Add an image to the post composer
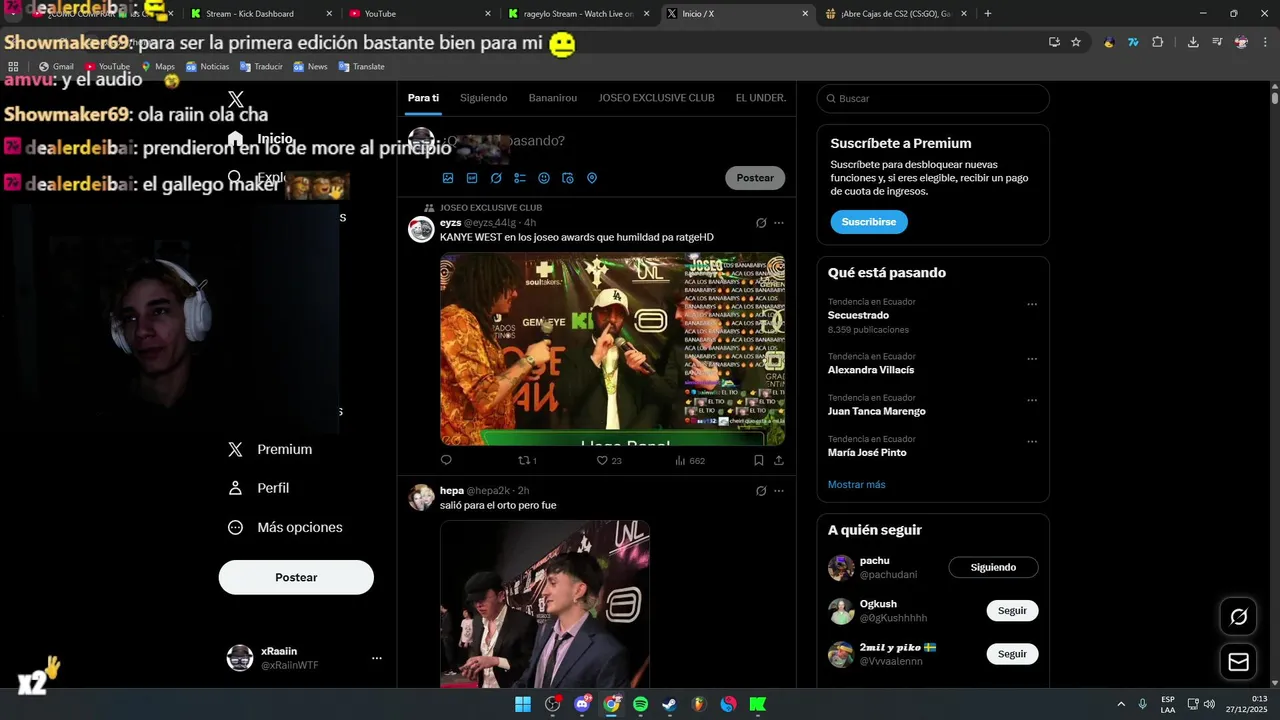This screenshot has height=720, width=1280. pos(448,178)
